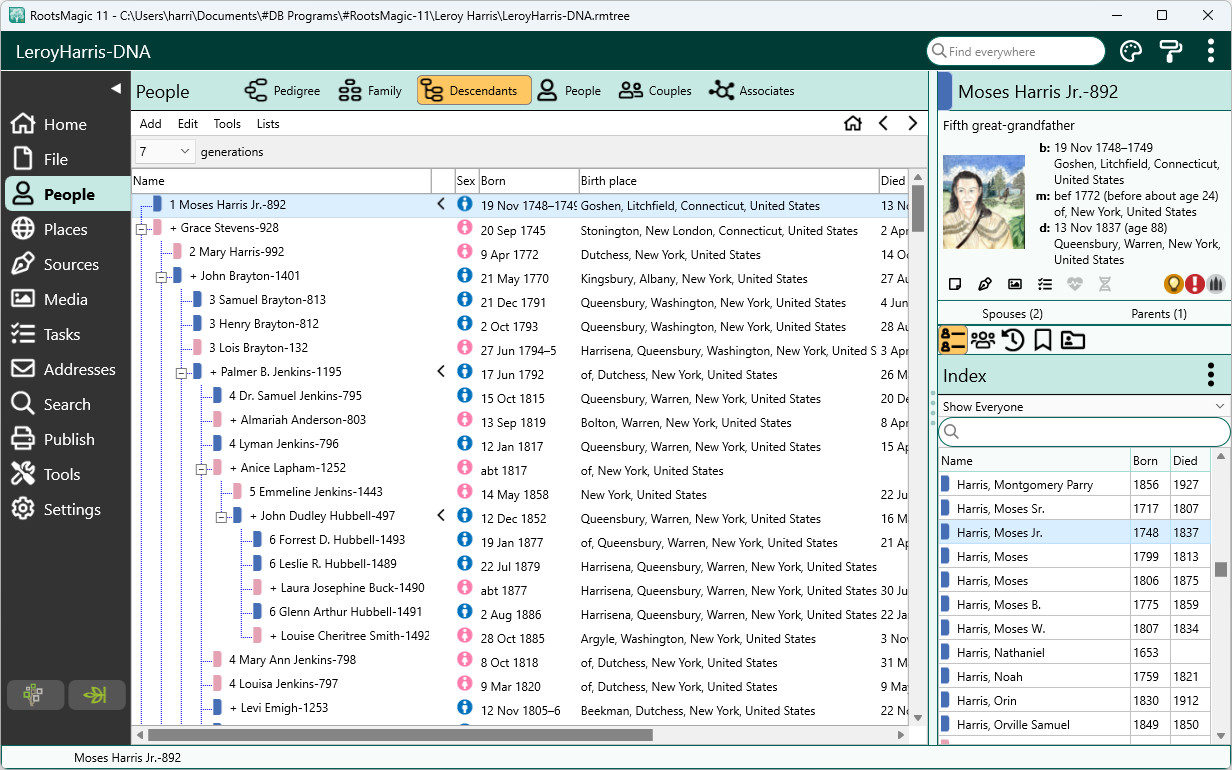Click the chevron beside Moses Harris Jr.-892 row
This screenshot has height=770, width=1232.
(441, 205)
